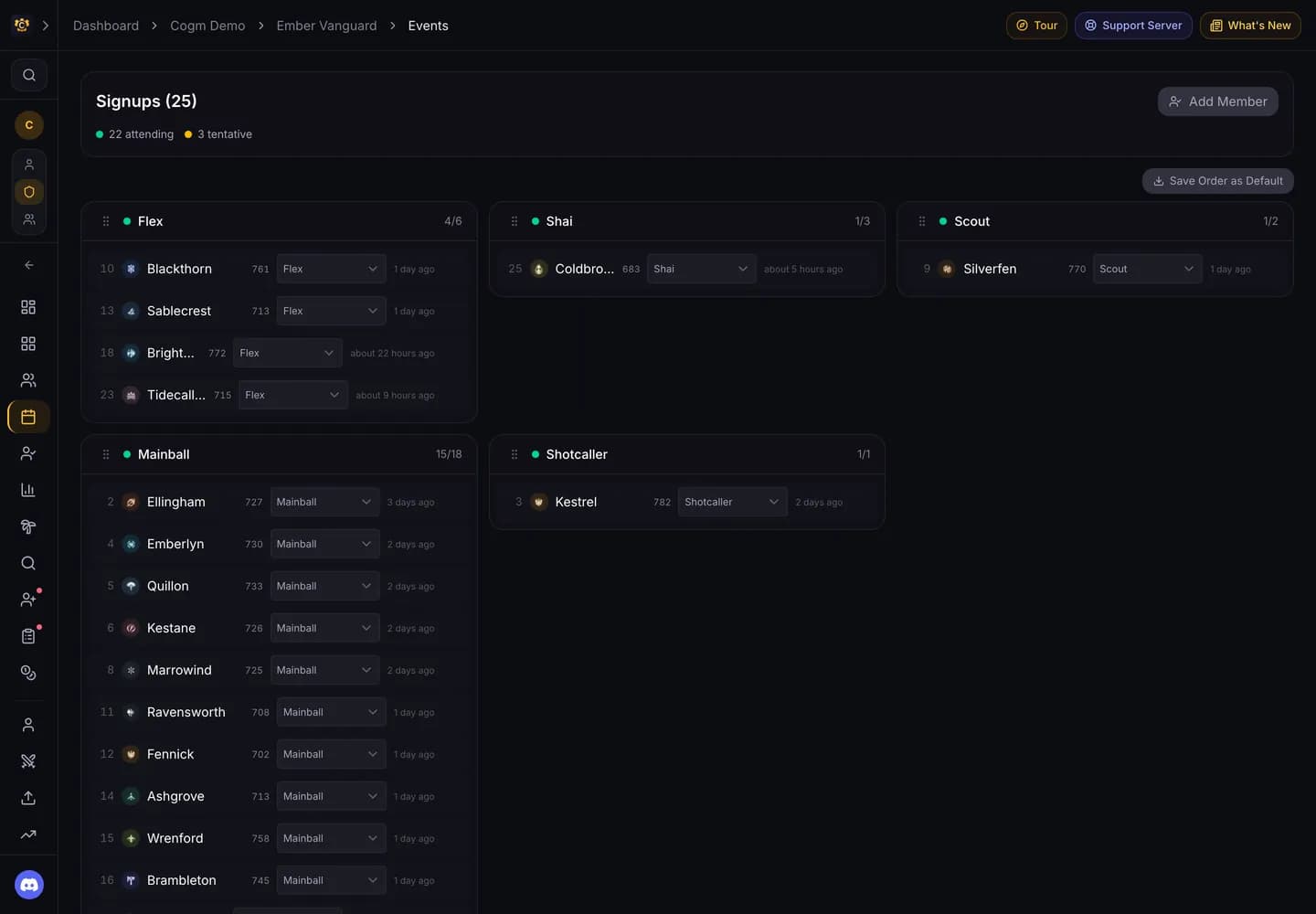Screen dimensions: 1316x914
Task: Select the highlighted calendar Events sidebar icon
Action: [28, 417]
